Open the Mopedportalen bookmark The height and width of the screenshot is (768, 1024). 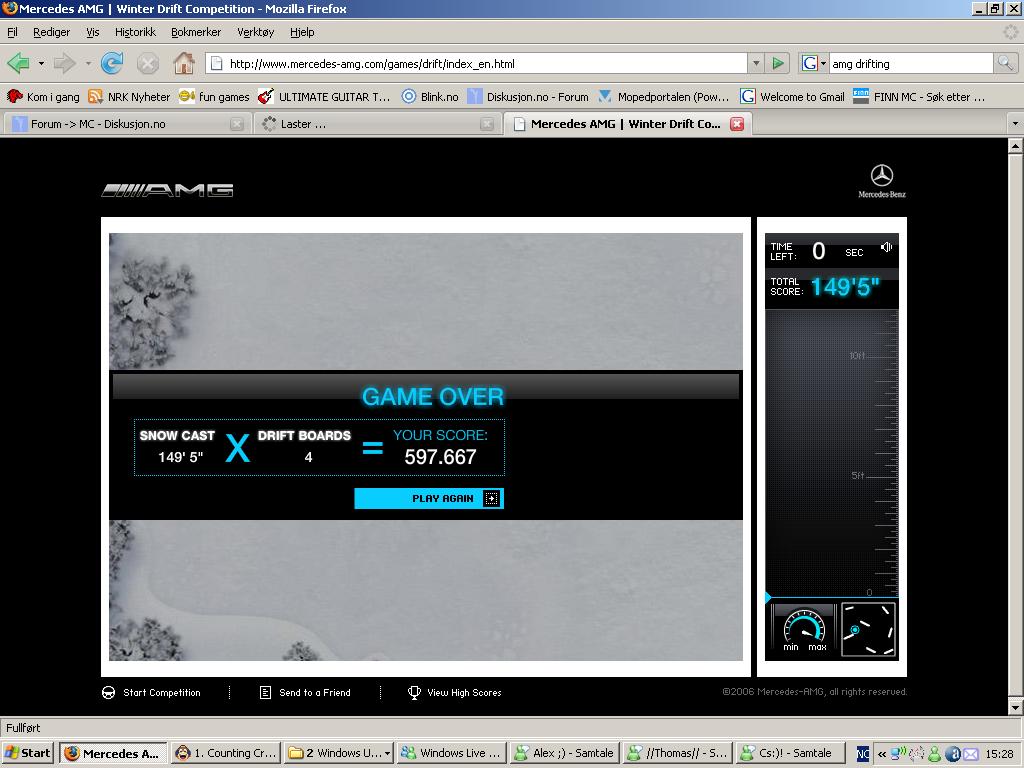[x=664, y=97]
